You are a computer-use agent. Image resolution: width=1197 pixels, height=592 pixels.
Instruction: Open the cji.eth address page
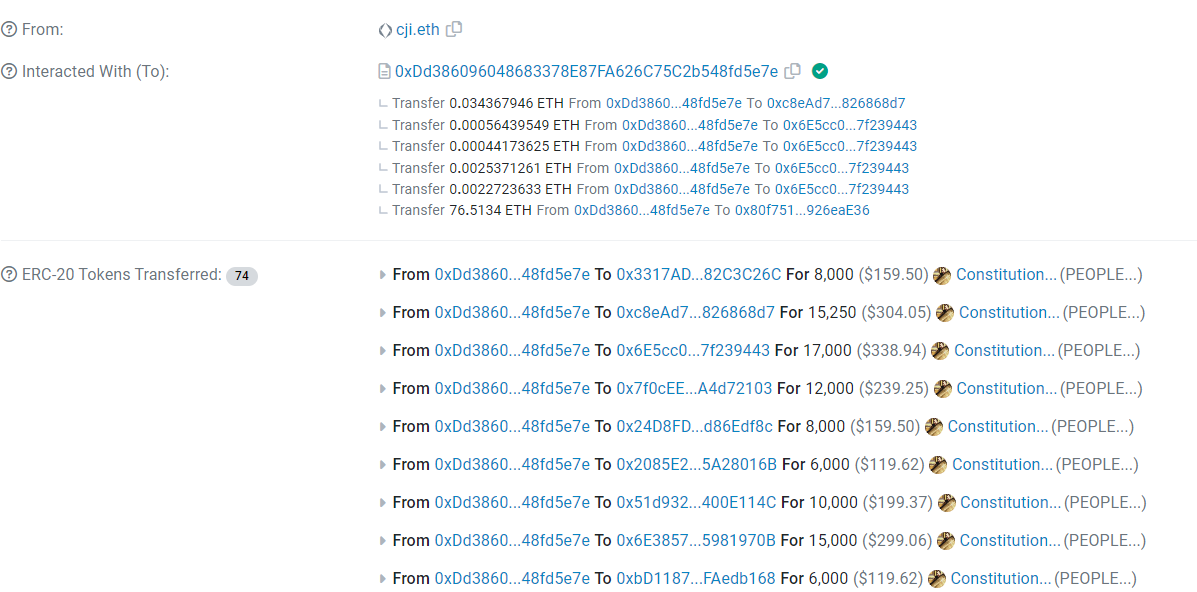click(416, 29)
